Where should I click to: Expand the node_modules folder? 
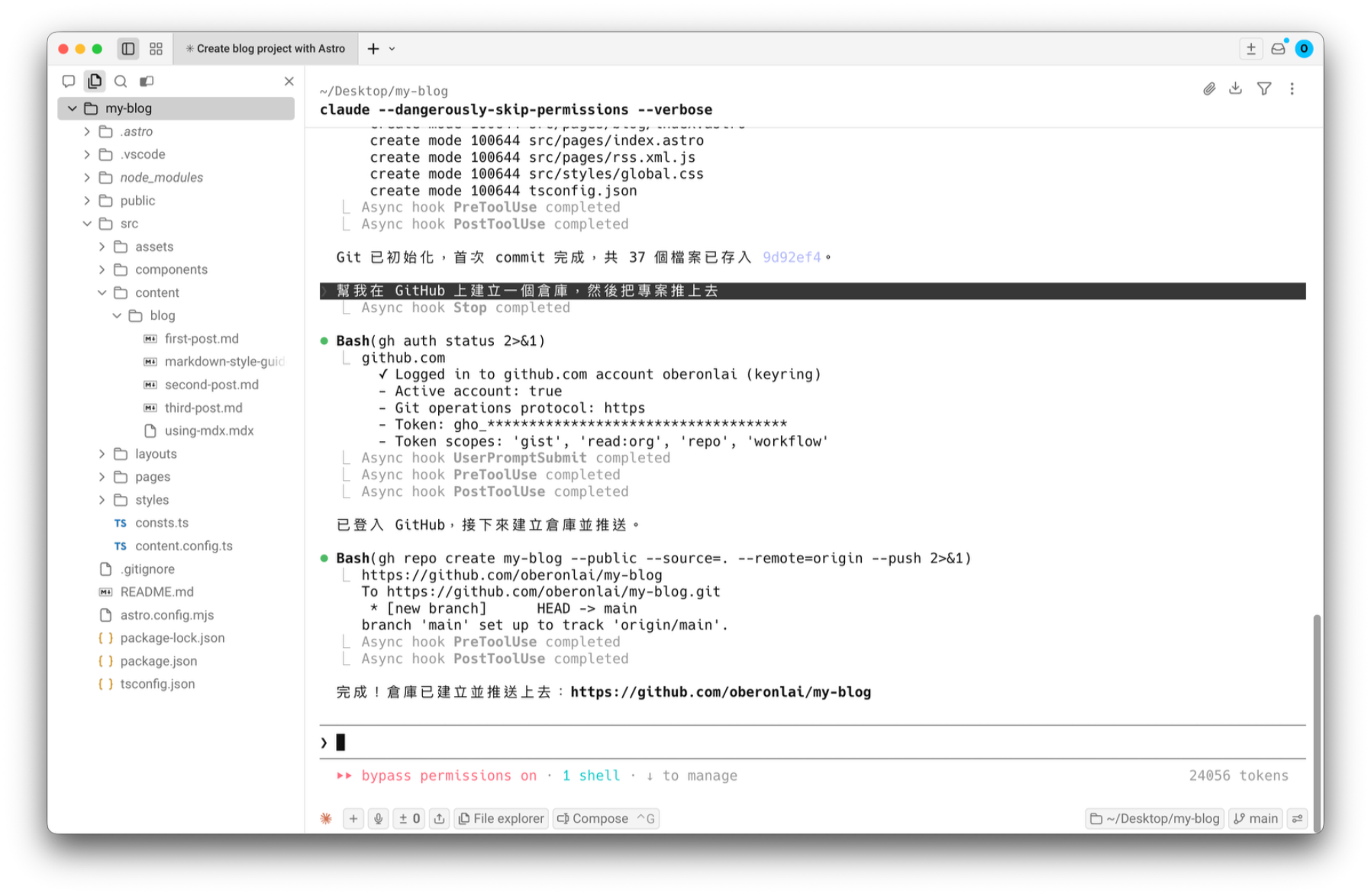click(87, 177)
